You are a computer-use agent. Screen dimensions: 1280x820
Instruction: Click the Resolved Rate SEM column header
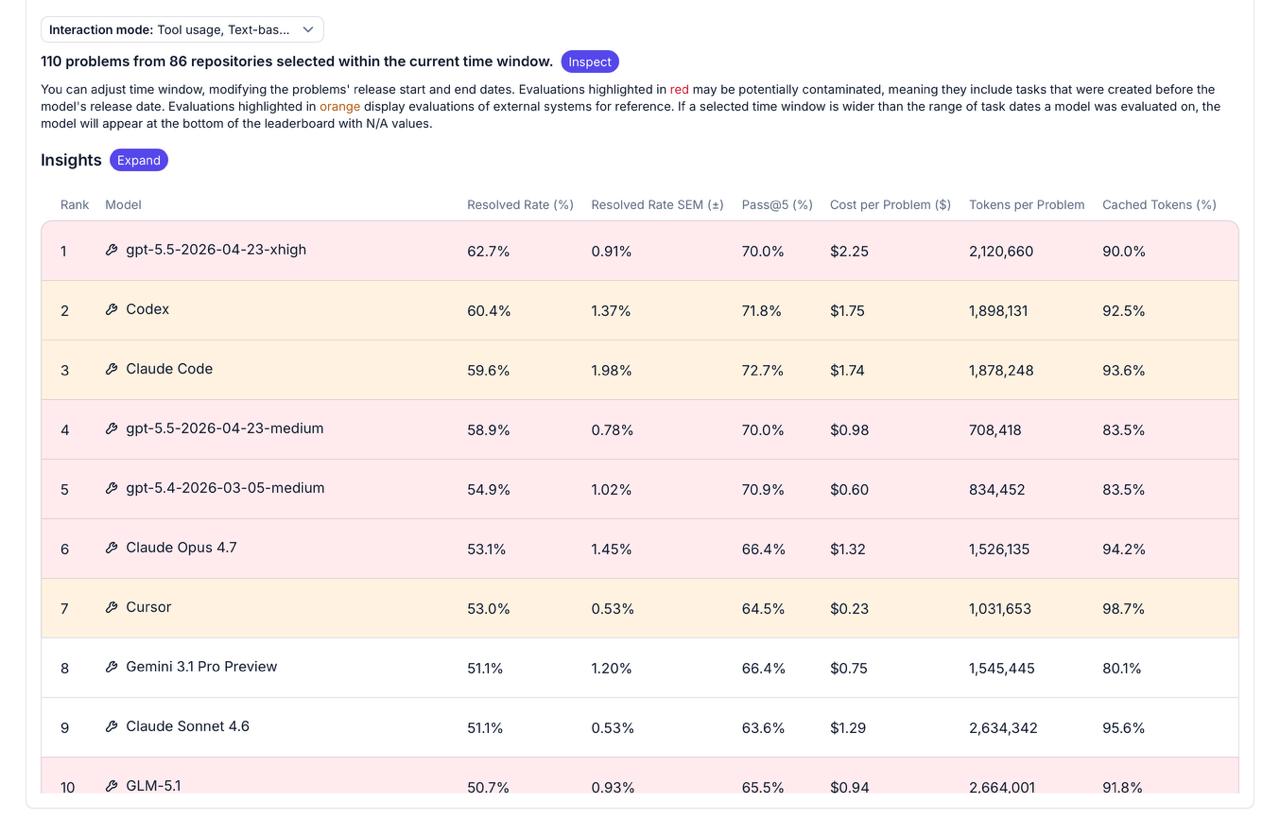coord(657,205)
